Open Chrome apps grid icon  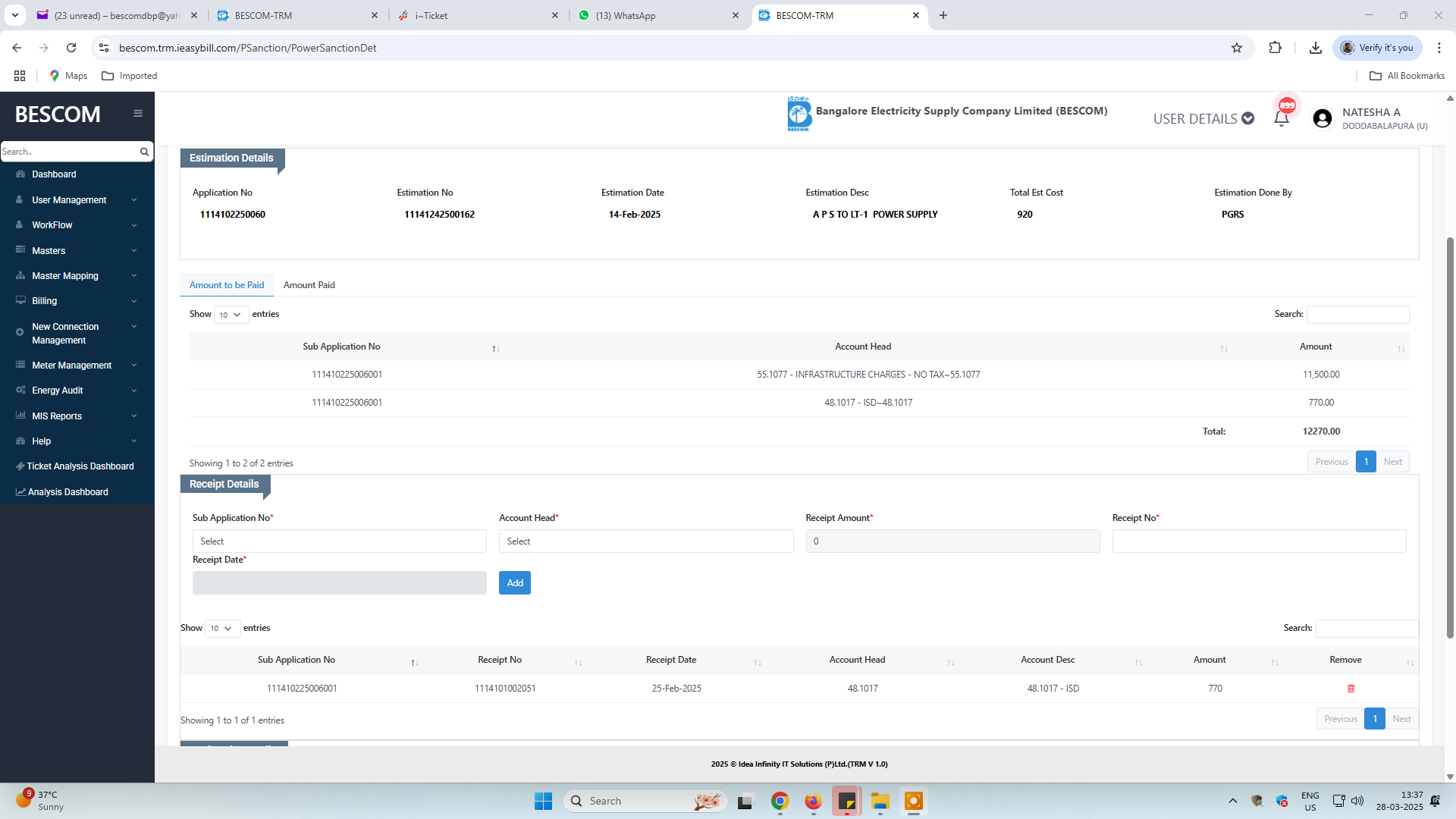(x=20, y=76)
